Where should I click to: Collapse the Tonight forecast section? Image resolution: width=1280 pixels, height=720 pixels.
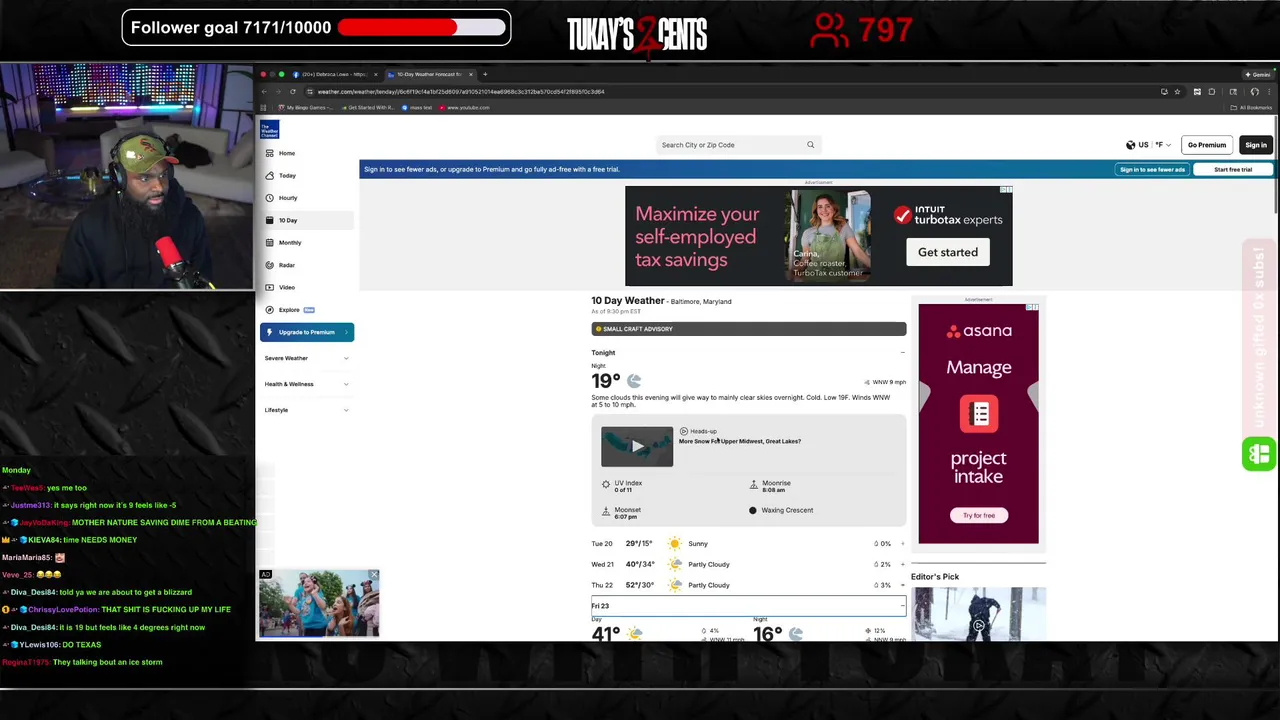pos(902,353)
